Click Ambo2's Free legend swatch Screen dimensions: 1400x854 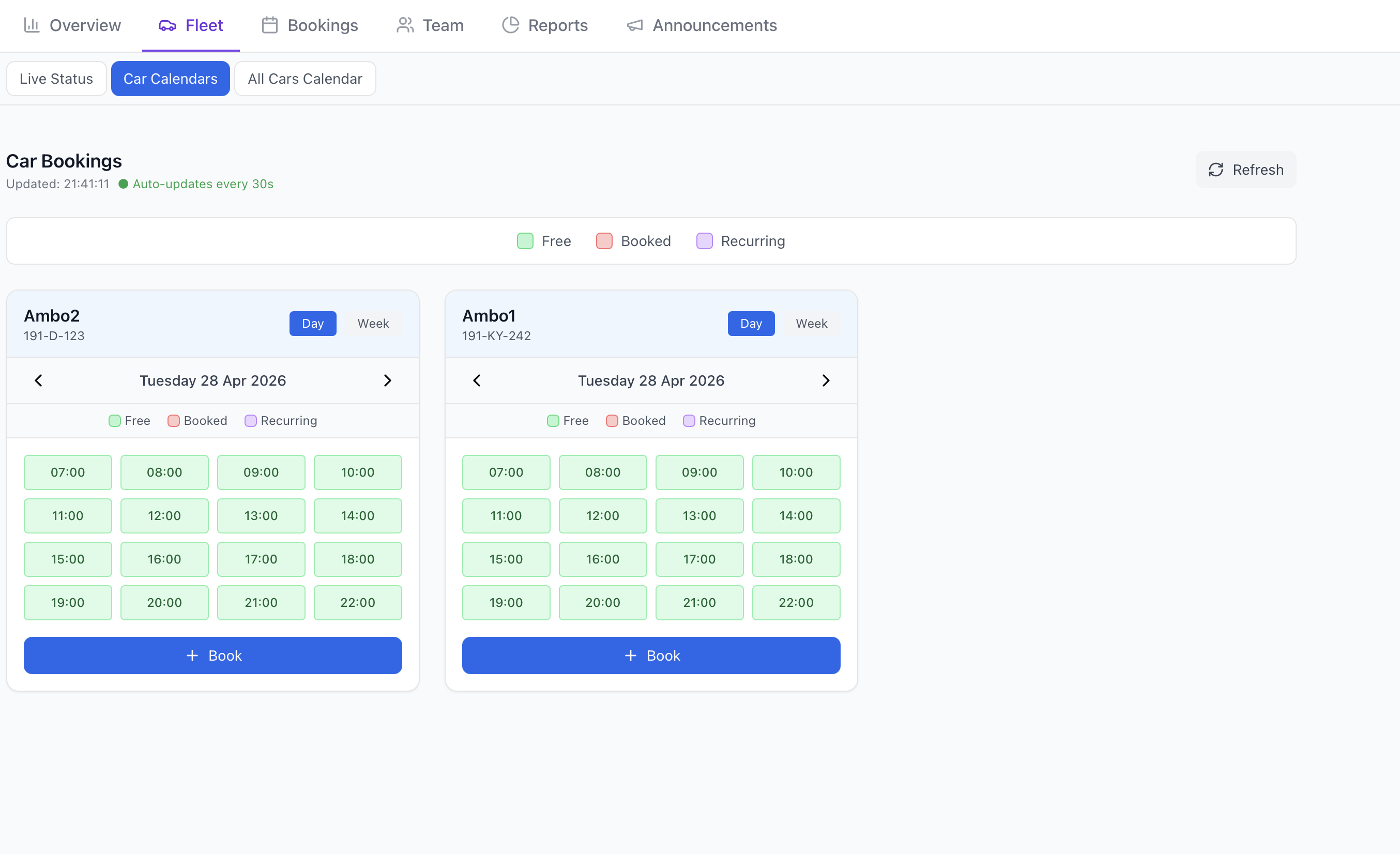(115, 421)
